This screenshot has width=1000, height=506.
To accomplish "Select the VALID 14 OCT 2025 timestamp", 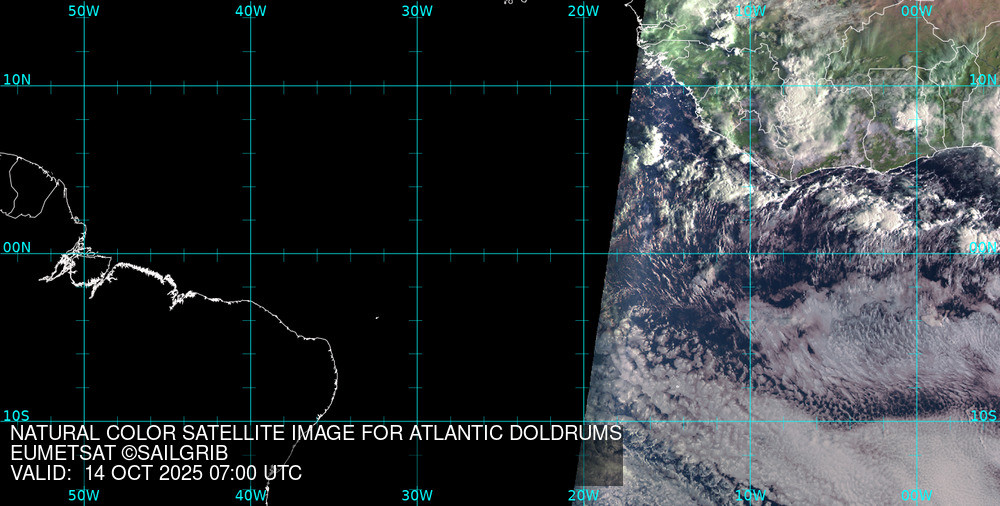I will click(x=156, y=473).
